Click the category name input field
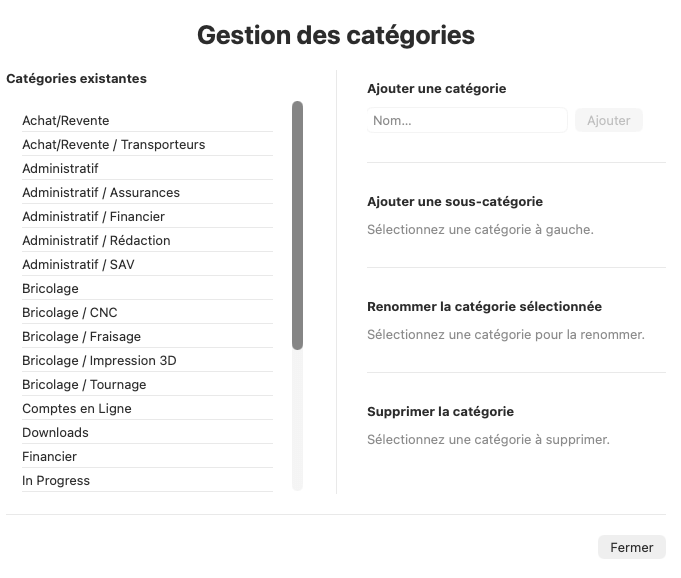Image resolution: width=681 pixels, height=578 pixels. pos(467,121)
